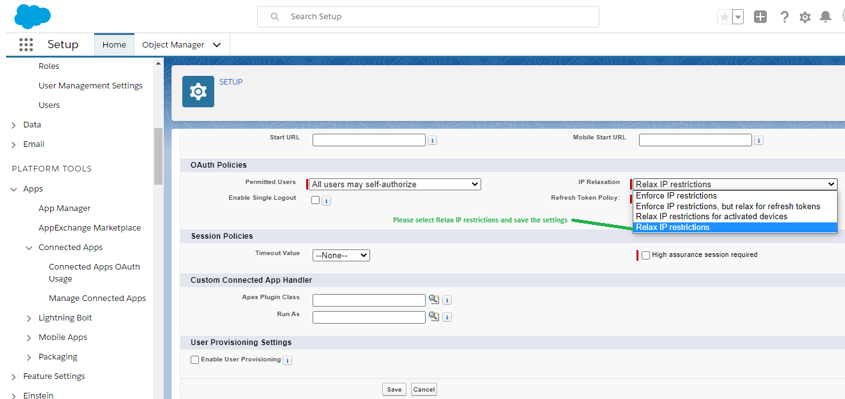This screenshot has width=845, height=399.
Task: Check High assurance session required
Action: 646,255
